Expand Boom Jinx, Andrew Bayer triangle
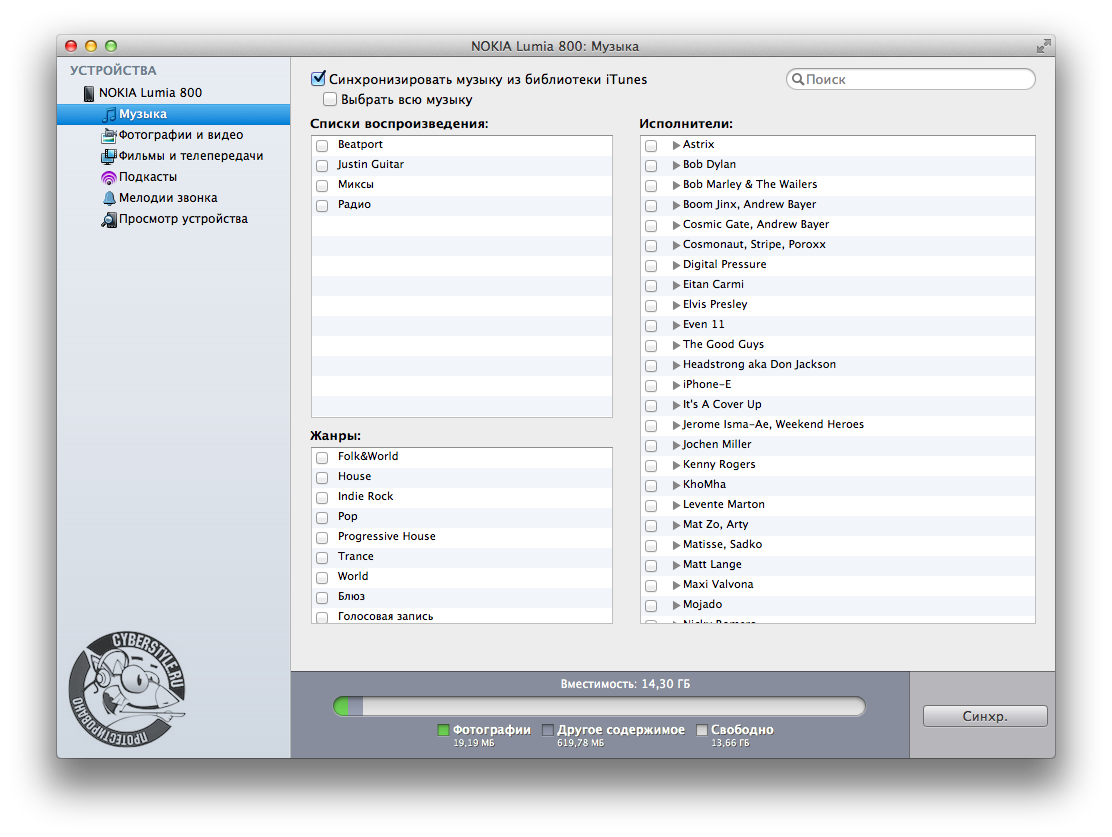The image size is (1112, 837). pyautogui.click(x=676, y=205)
